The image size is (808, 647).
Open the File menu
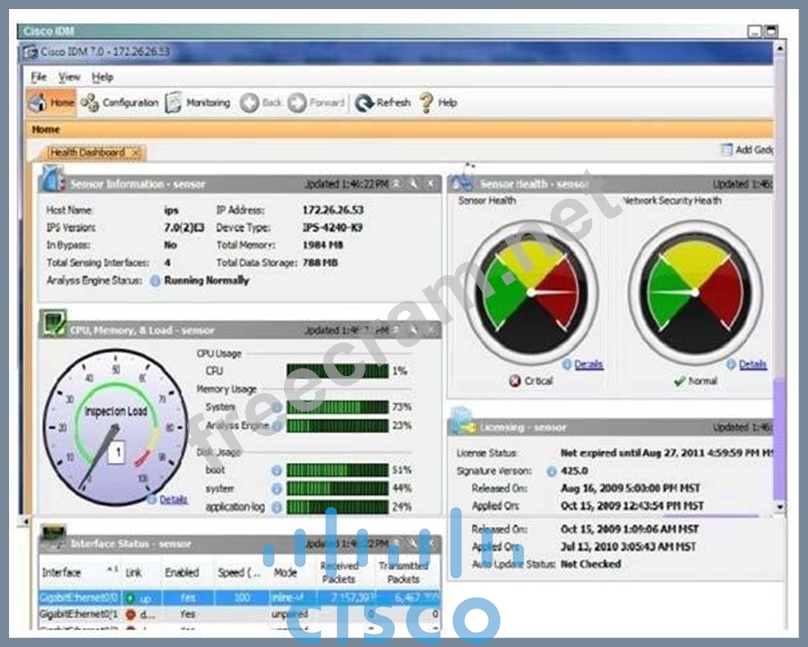click(x=38, y=77)
